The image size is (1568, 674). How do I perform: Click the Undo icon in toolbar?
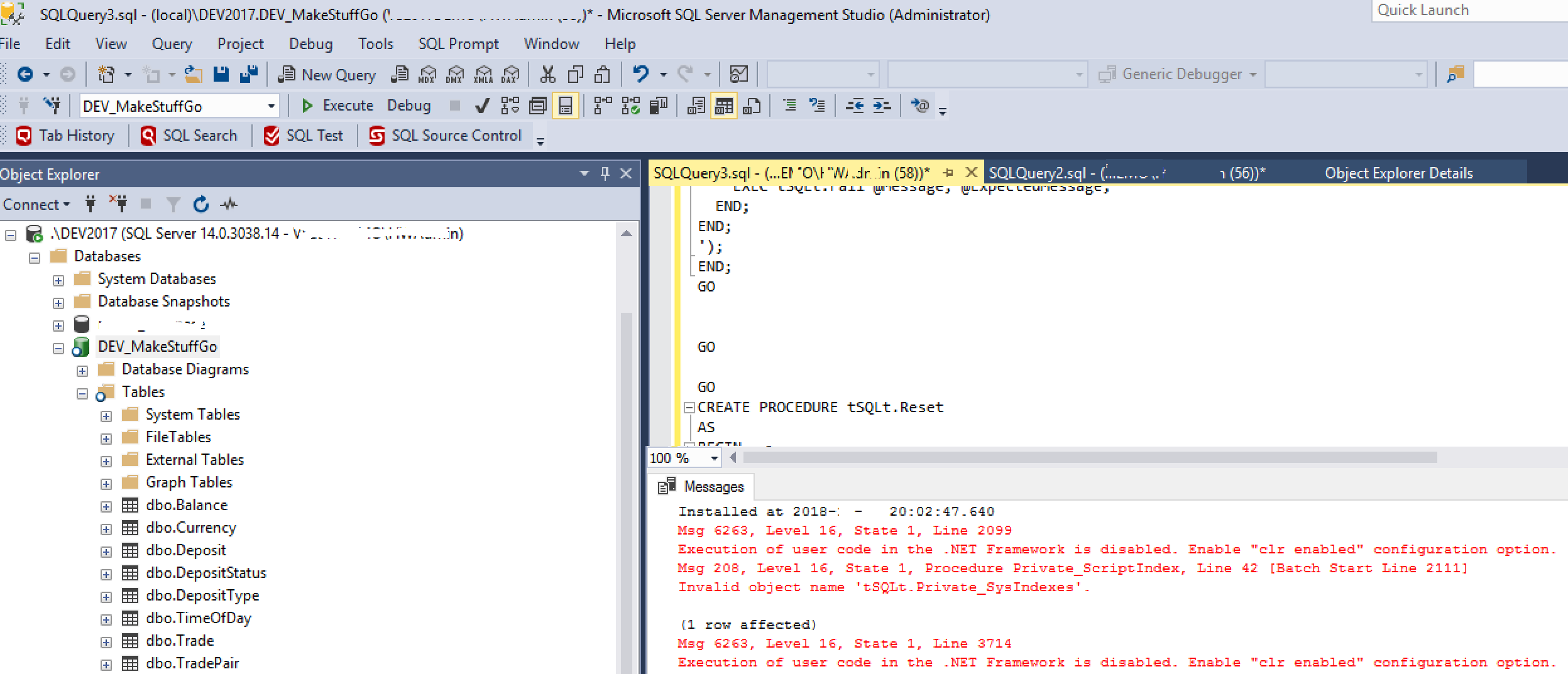[x=640, y=74]
